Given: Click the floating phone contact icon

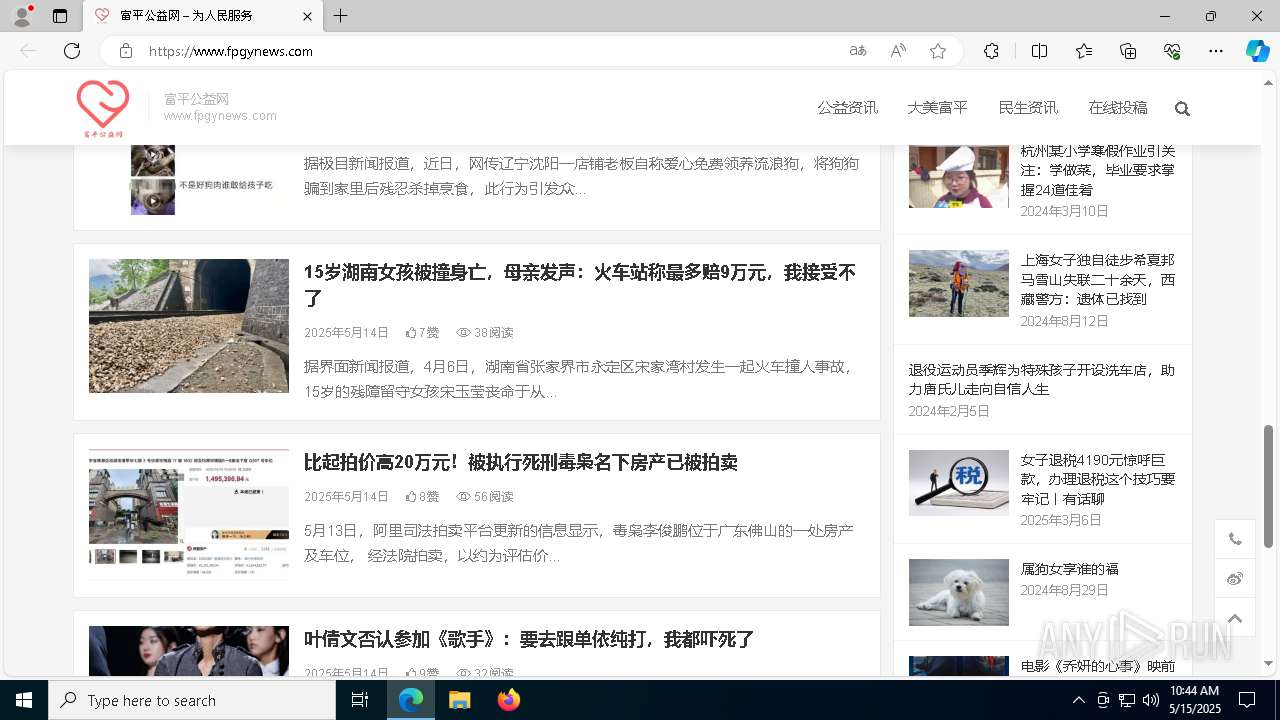Looking at the screenshot, I should click(x=1235, y=539).
